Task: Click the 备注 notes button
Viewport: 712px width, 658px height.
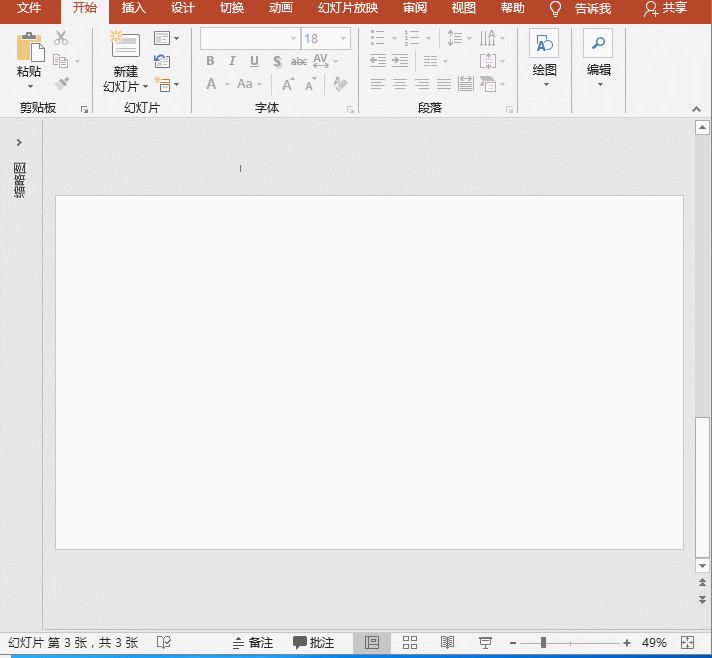Action: click(x=253, y=643)
